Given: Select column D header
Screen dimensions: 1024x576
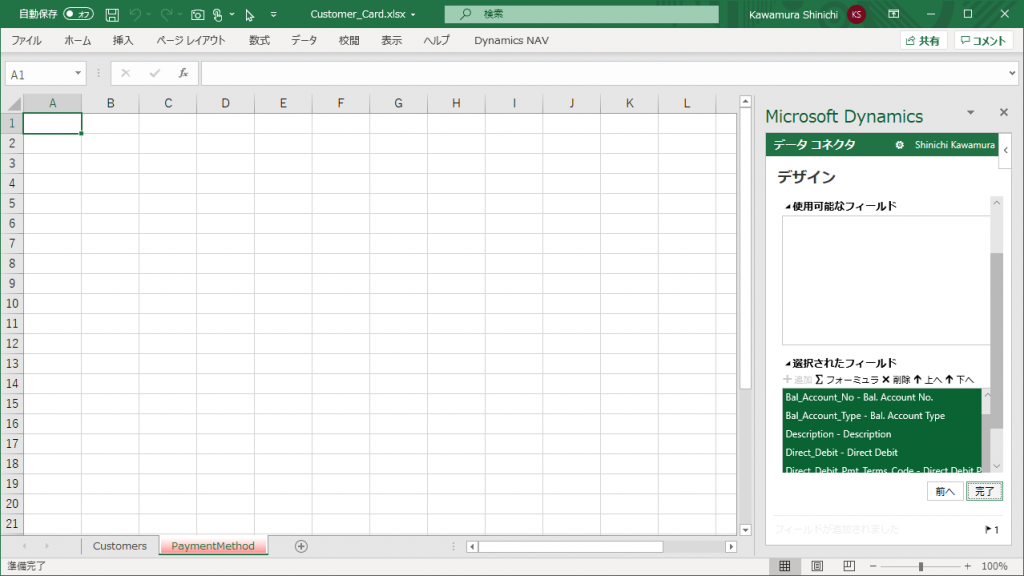Looking at the screenshot, I should coord(225,103).
